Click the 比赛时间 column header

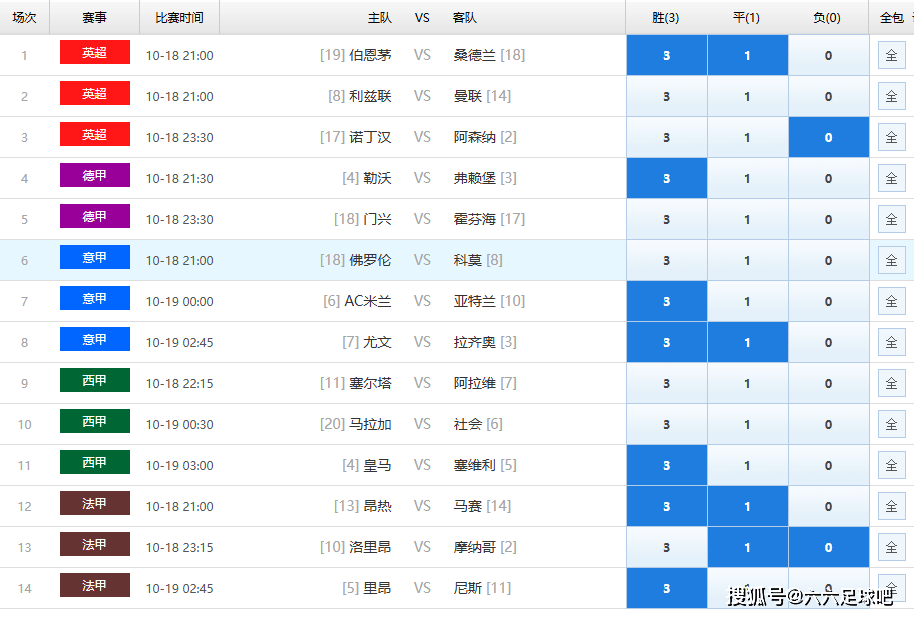click(180, 18)
